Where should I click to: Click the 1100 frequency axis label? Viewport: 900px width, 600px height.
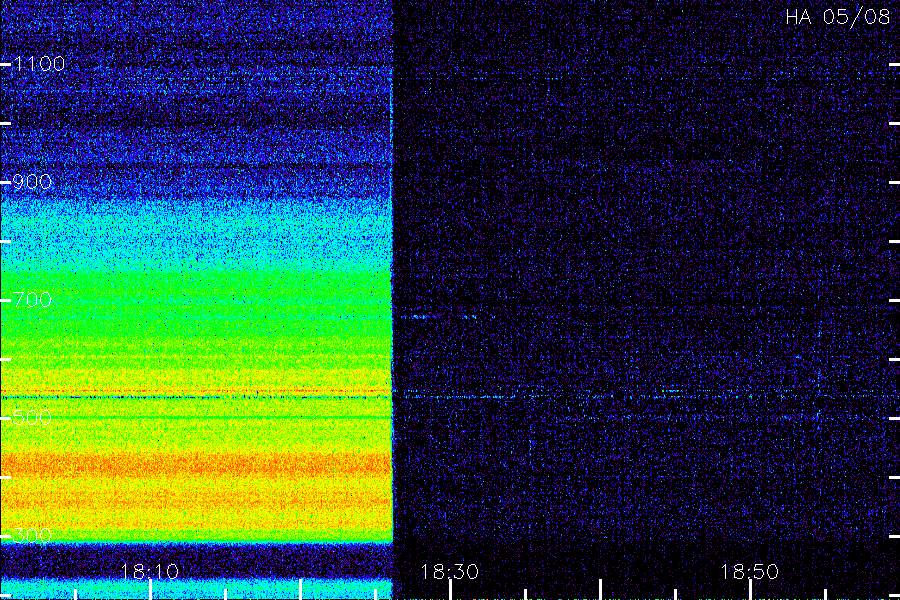(39, 64)
